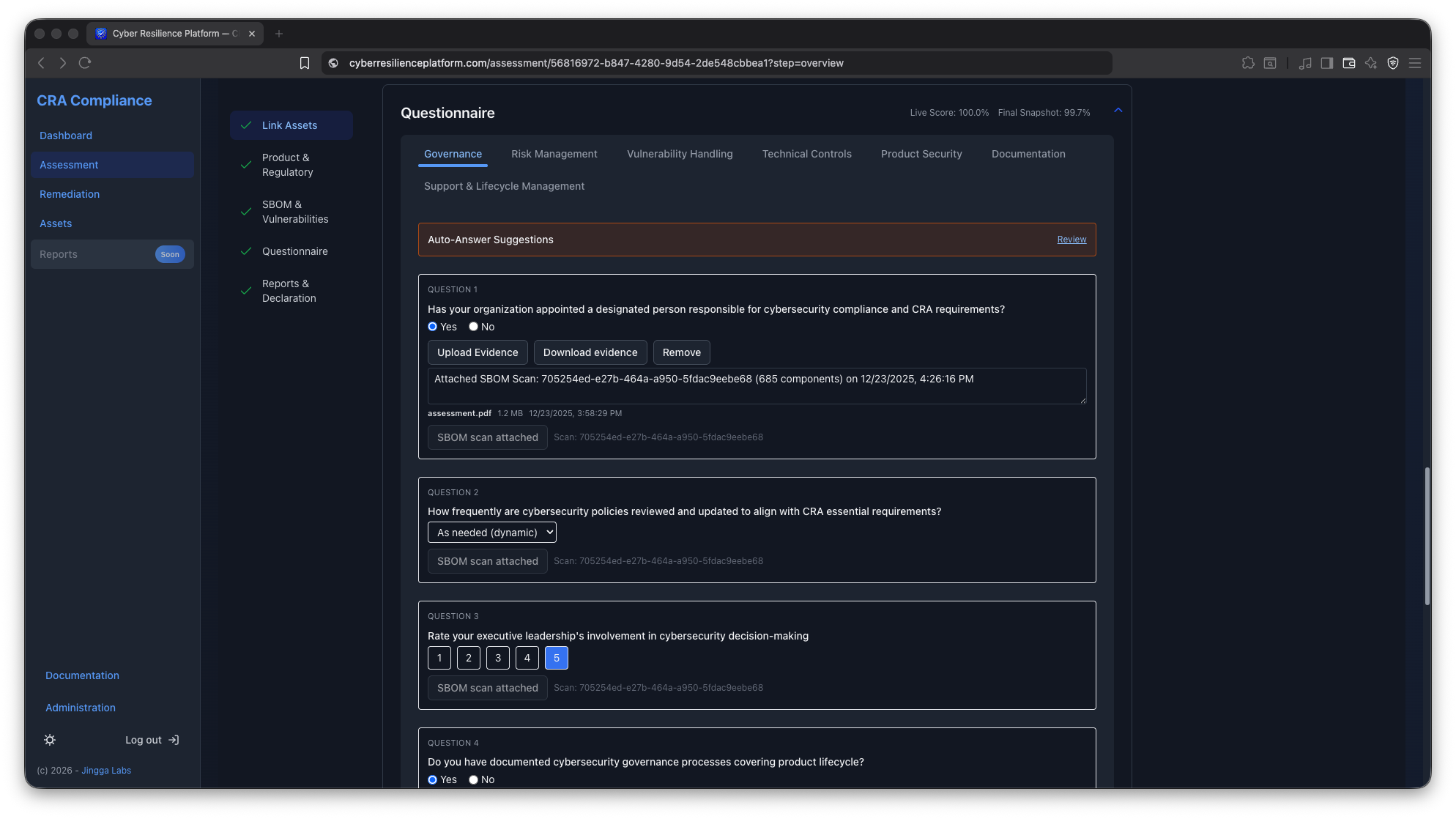1456x819 pixels.
Task: Open the wallet icon in the browser toolbar
Action: pos(1348,63)
